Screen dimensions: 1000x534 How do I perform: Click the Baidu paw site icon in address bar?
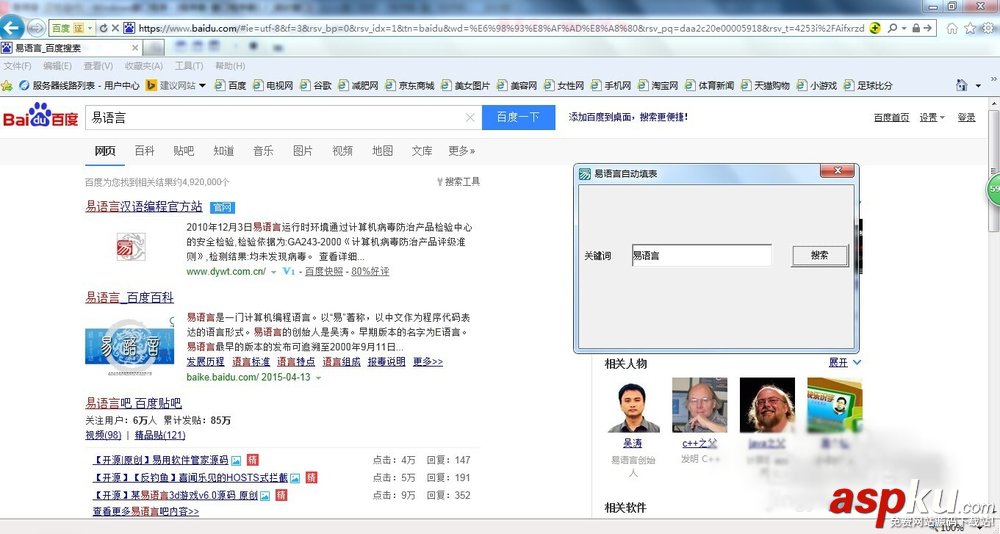click(129, 28)
